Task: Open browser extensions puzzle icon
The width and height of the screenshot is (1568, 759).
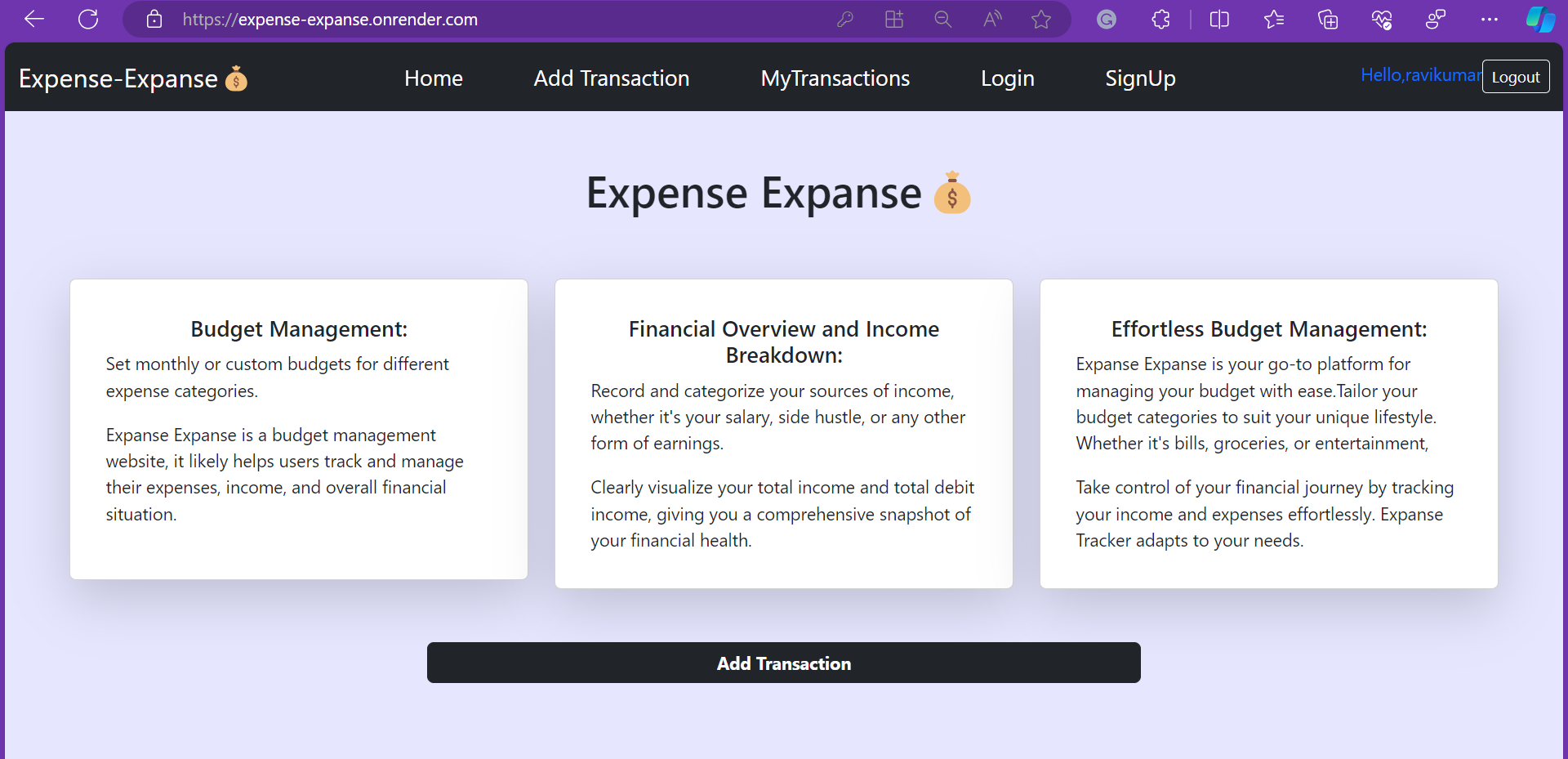Action: (x=1160, y=19)
